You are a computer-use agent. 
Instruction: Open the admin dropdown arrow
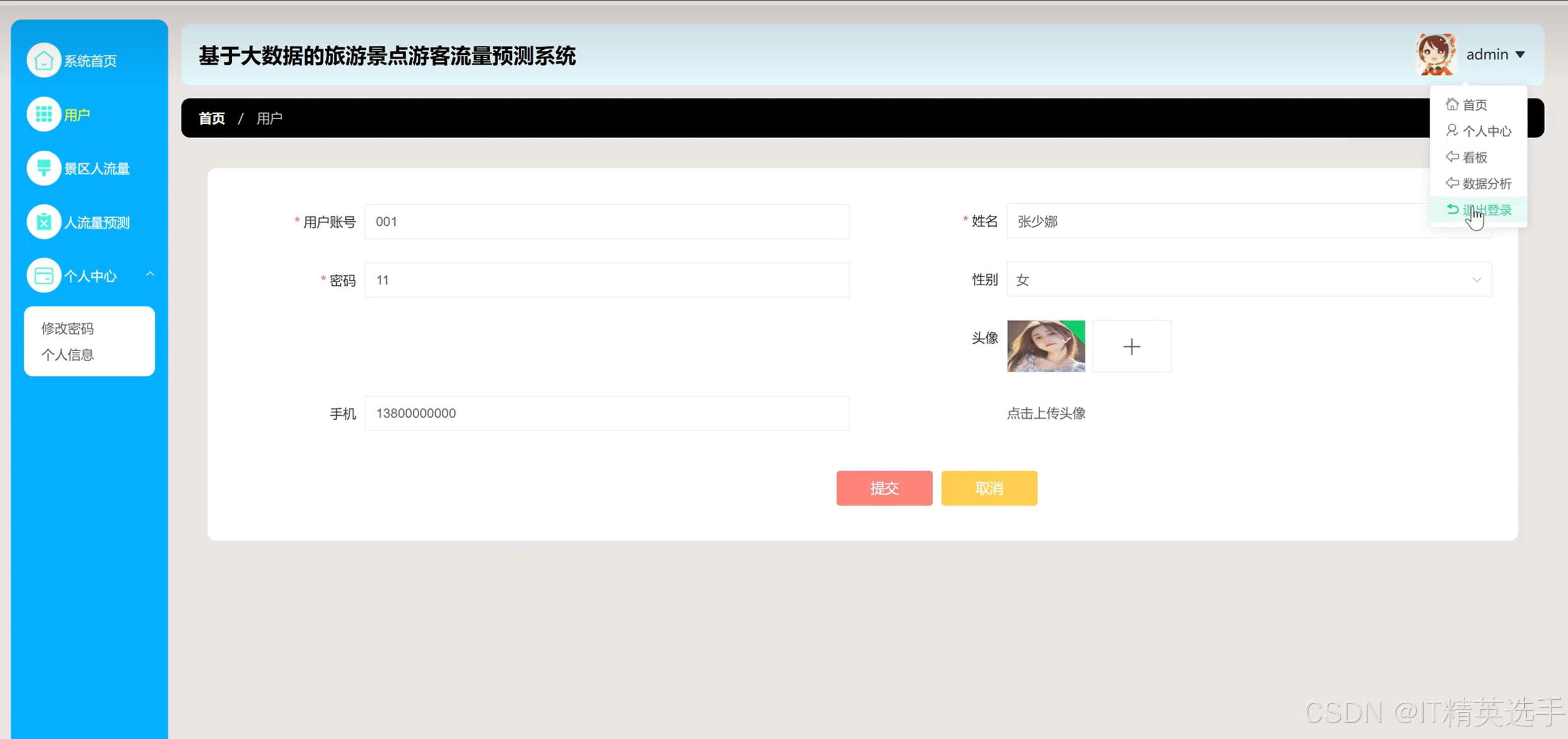pyautogui.click(x=1520, y=55)
